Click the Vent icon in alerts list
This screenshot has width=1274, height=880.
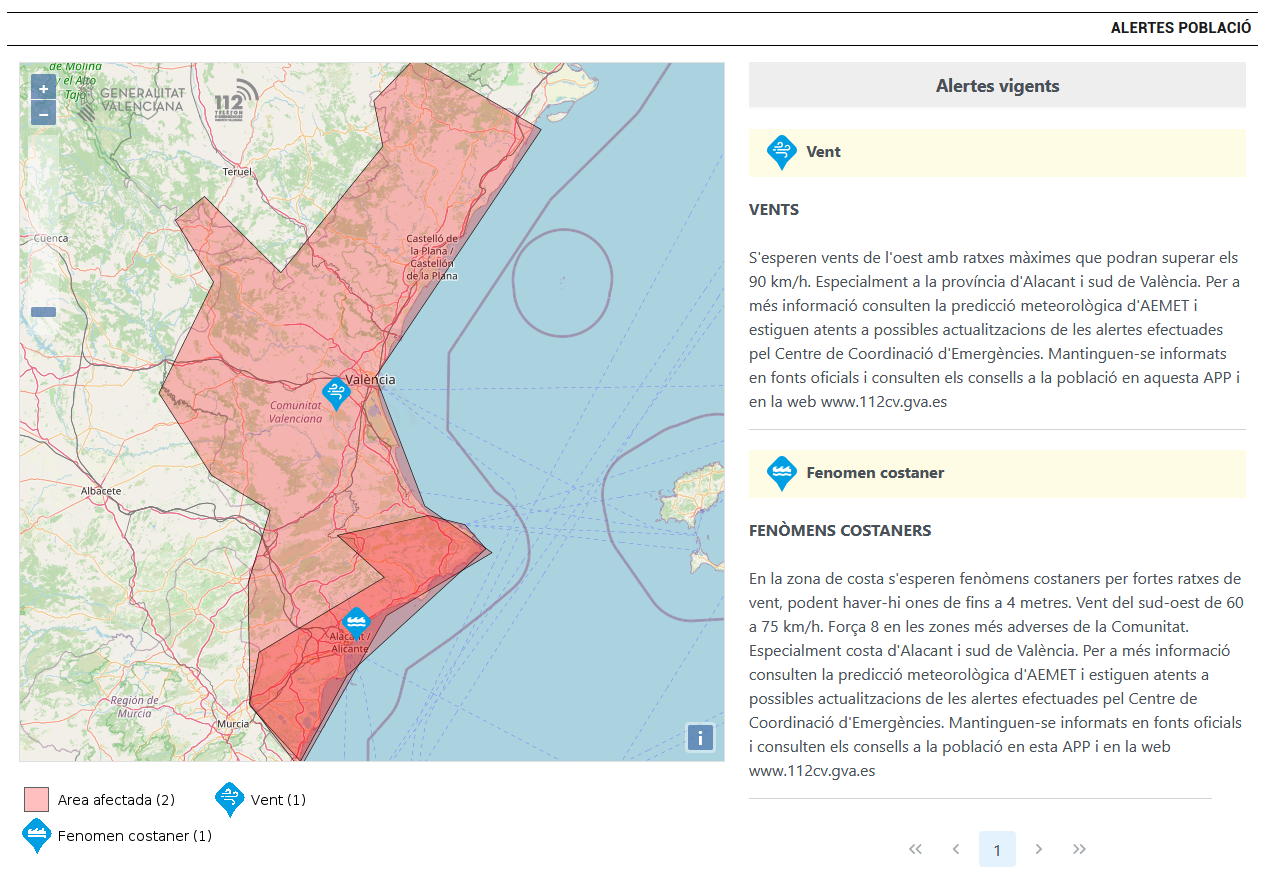(782, 152)
